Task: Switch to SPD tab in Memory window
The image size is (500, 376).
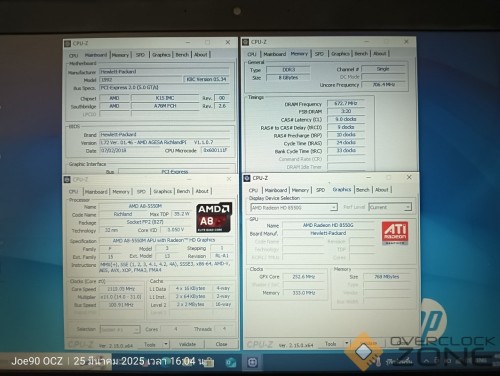Action: pyautogui.click(x=319, y=54)
